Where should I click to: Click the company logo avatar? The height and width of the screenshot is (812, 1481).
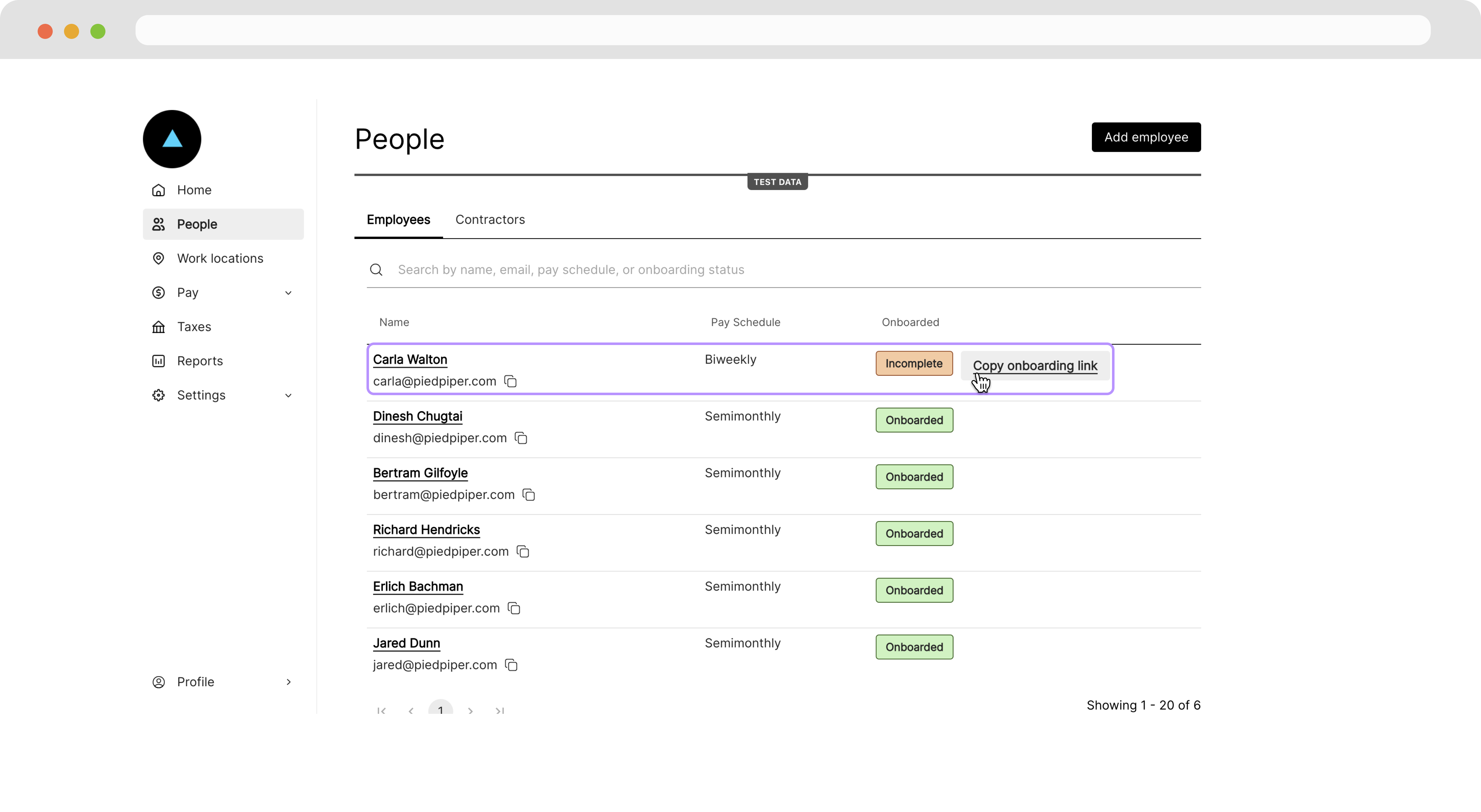[x=172, y=139]
